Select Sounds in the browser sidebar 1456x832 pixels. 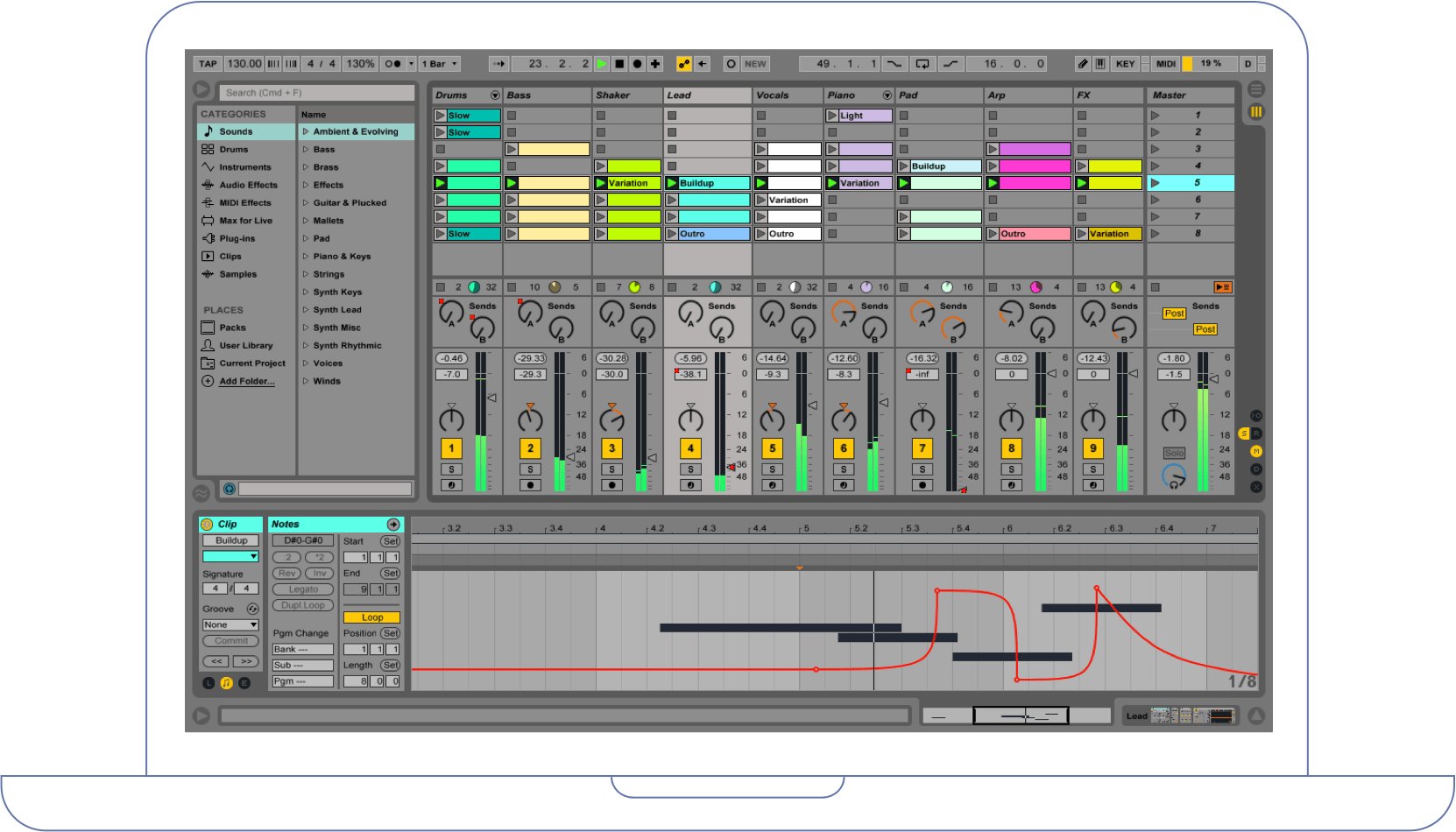tap(236, 130)
